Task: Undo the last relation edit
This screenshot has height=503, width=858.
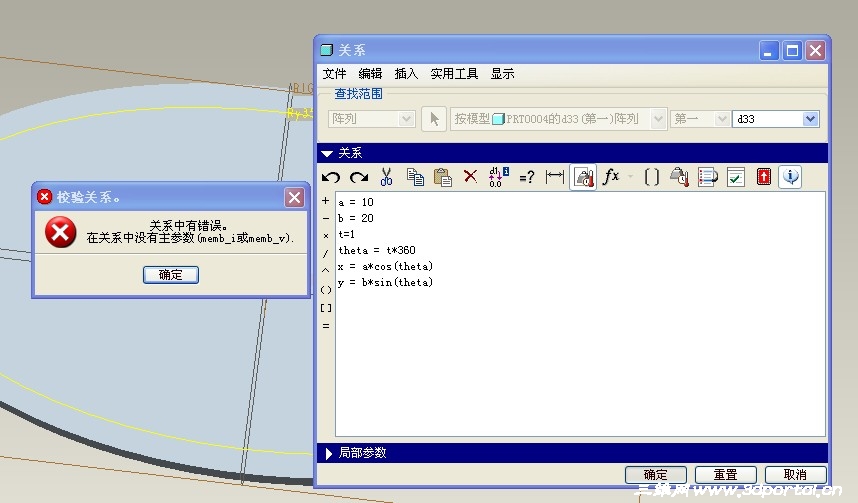Action: 331,177
